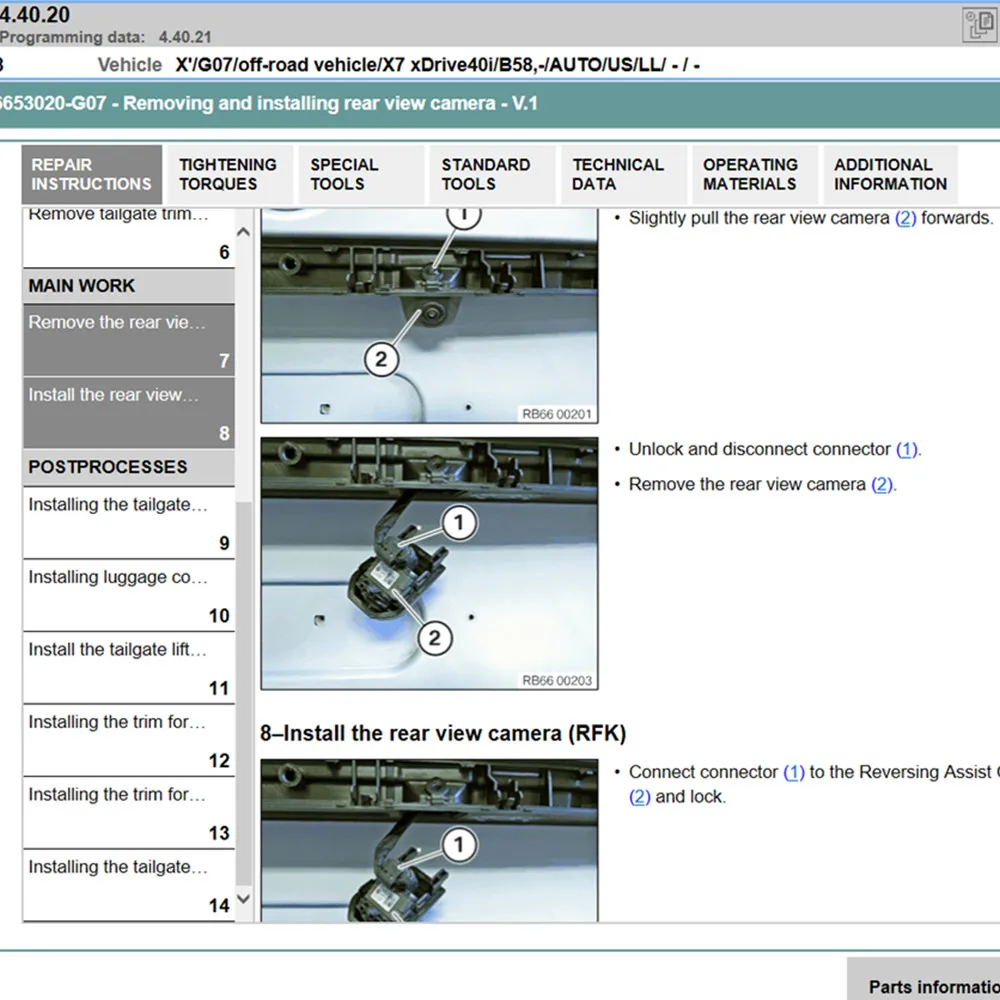The height and width of the screenshot is (1000, 1000).
Task: Open step 14 Installing the tailgate
Action: click(129, 886)
